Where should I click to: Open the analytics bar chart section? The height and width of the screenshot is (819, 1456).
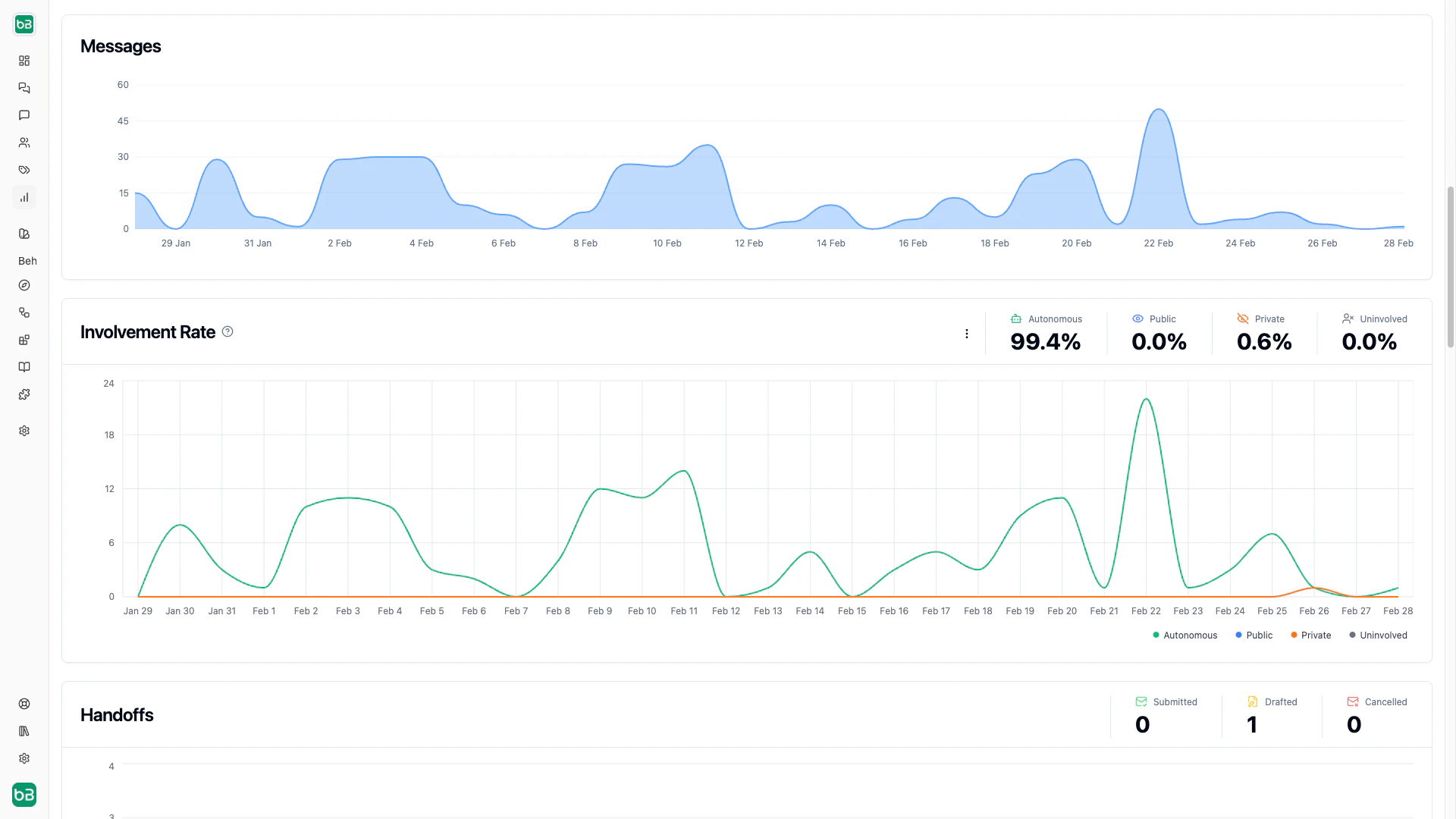tap(24, 197)
